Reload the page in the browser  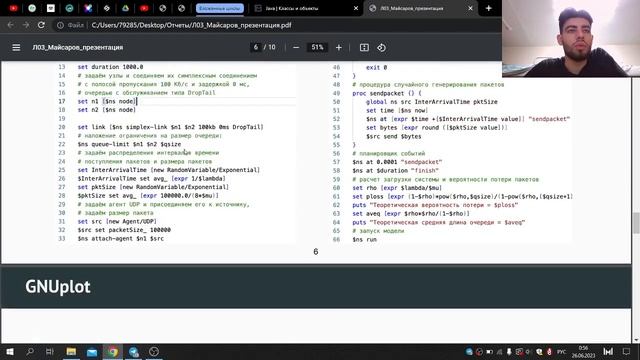point(41,25)
